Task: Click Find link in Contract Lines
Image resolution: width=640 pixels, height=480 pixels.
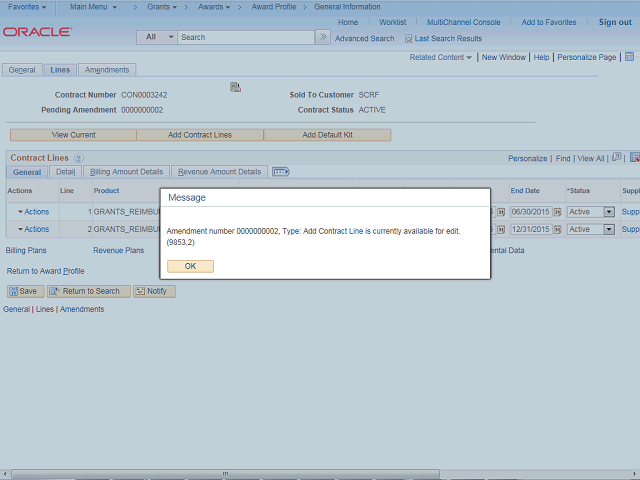Action: click(x=563, y=158)
